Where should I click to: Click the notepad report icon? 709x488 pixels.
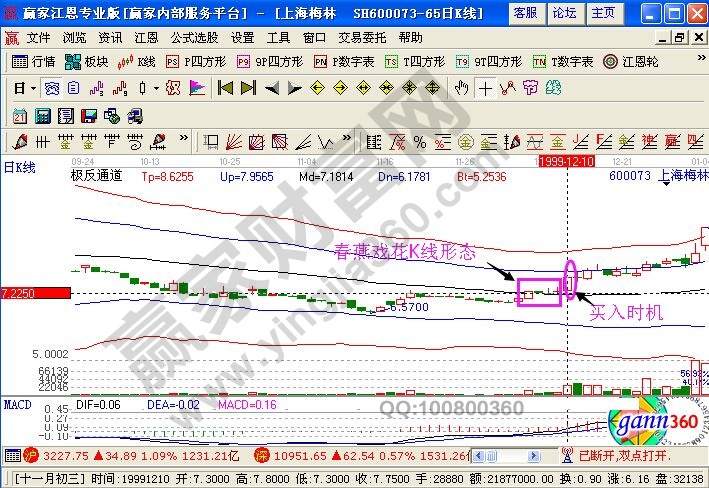click(66, 117)
